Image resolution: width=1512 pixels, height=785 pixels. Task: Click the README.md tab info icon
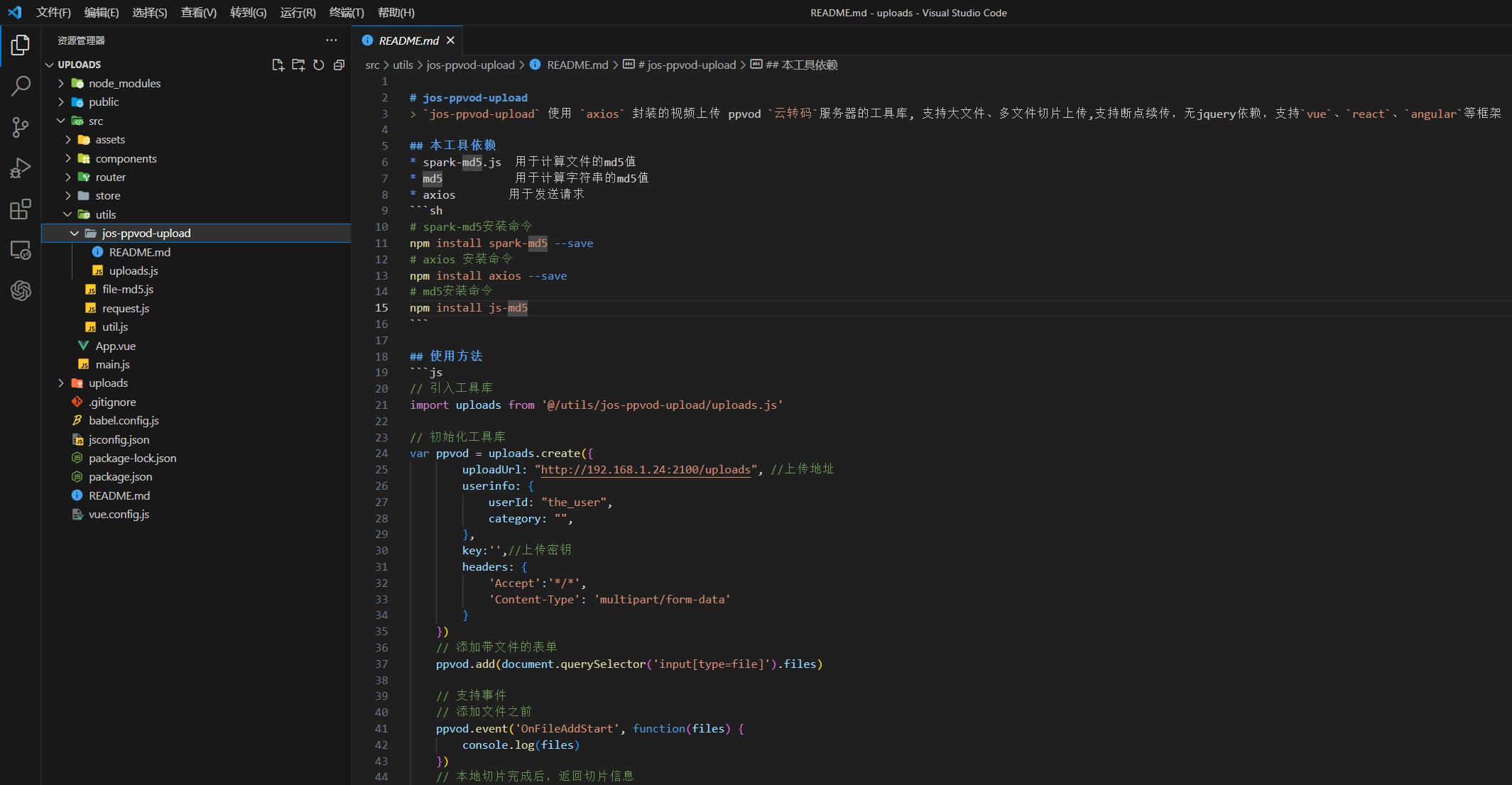click(x=367, y=40)
